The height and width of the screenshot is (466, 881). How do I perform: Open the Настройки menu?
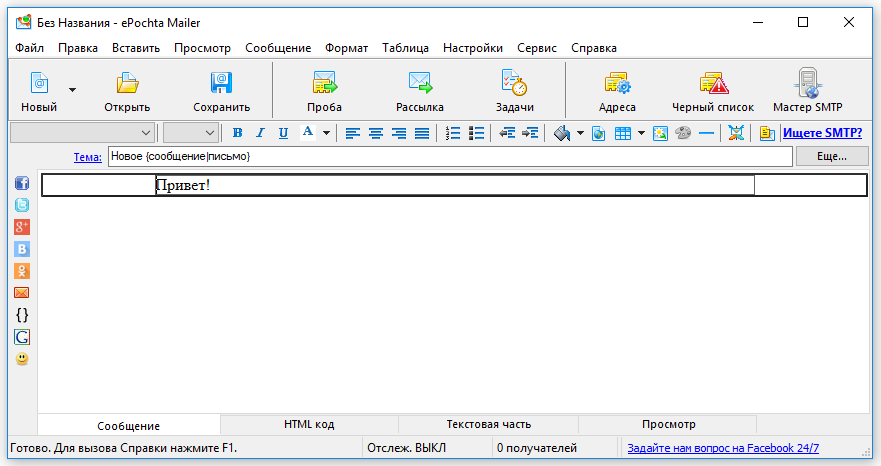[473, 48]
